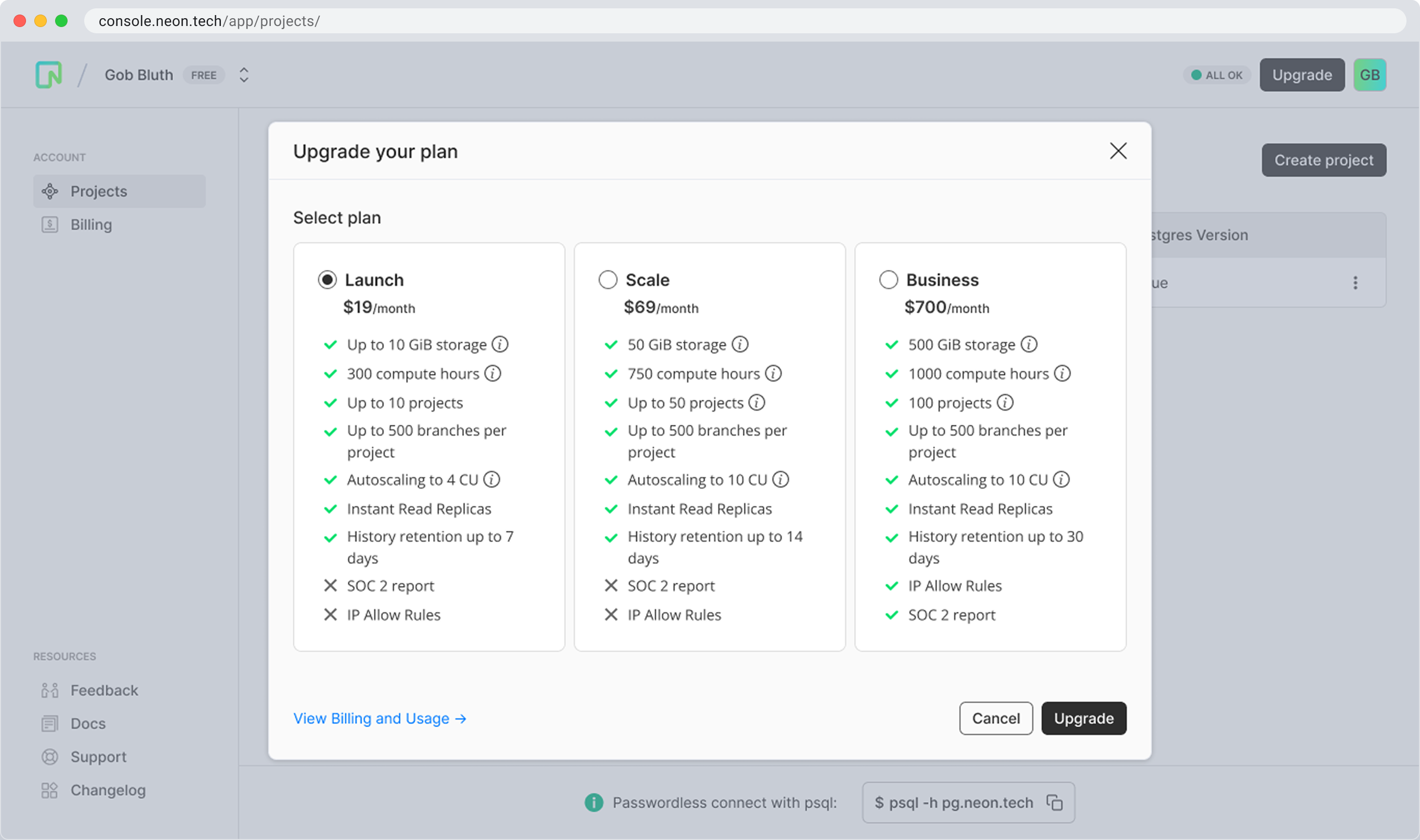Expand the Gob Bluth account switcher
The image size is (1420, 840).
point(244,75)
